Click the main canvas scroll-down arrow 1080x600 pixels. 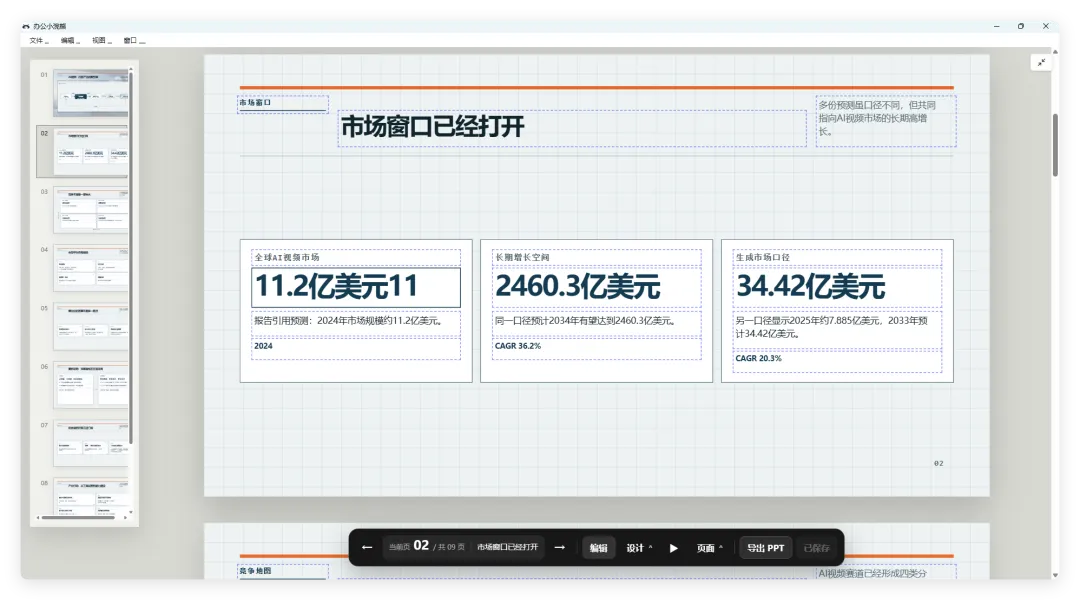[1055, 575]
